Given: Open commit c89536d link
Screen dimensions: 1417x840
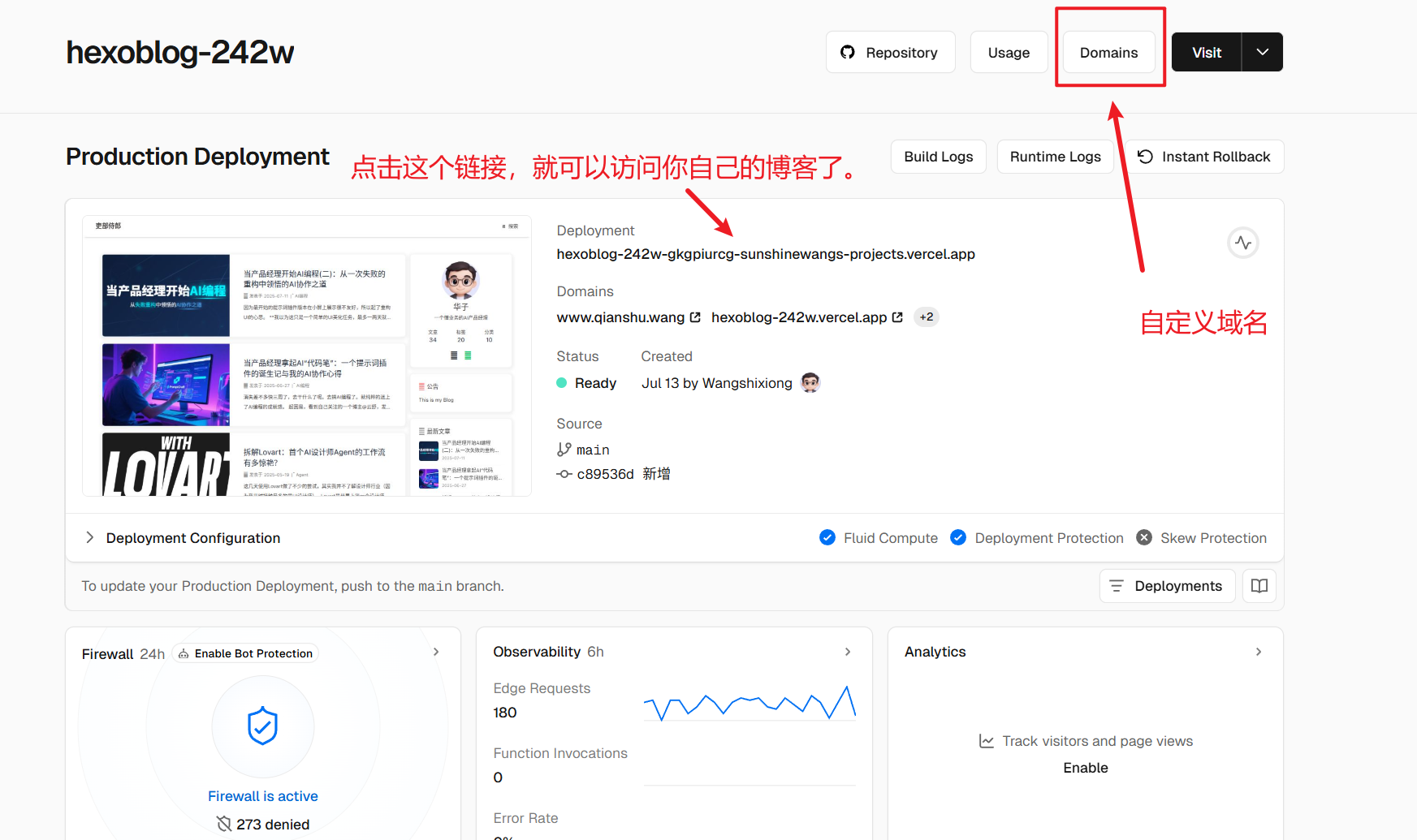Looking at the screenshot, I should tap(605, 474).
